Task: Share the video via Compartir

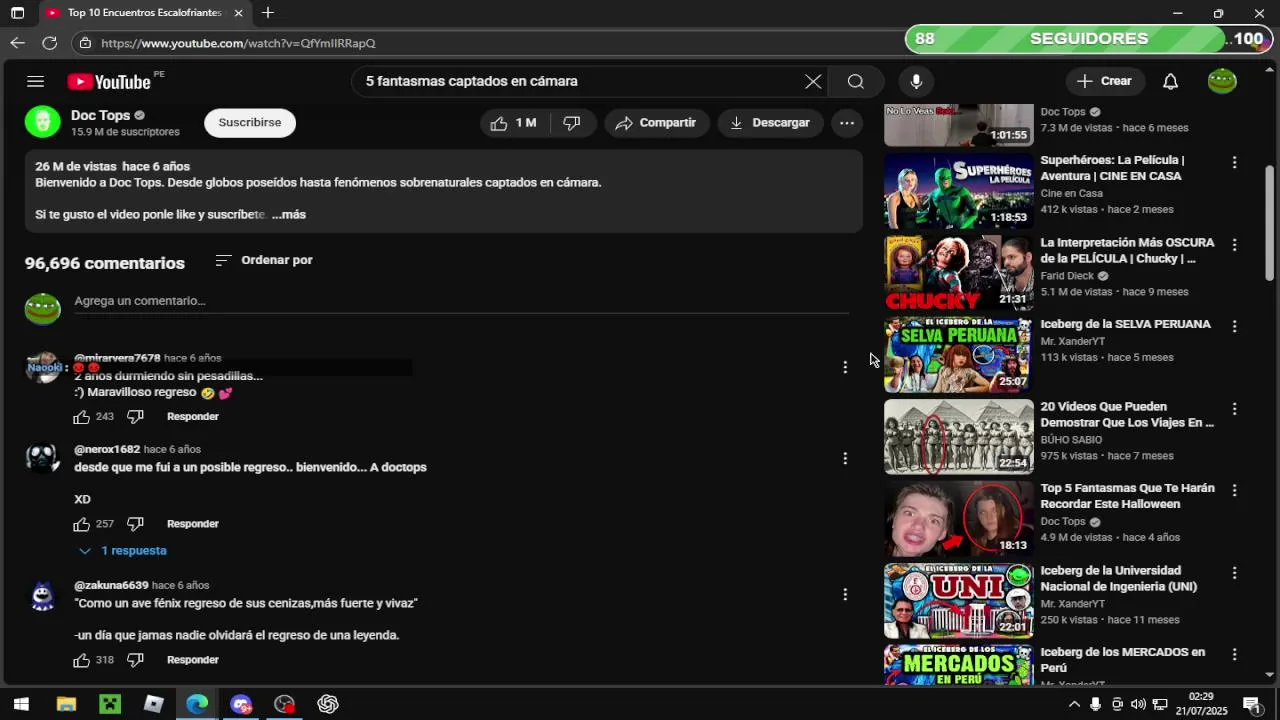Action: point(656,123)
